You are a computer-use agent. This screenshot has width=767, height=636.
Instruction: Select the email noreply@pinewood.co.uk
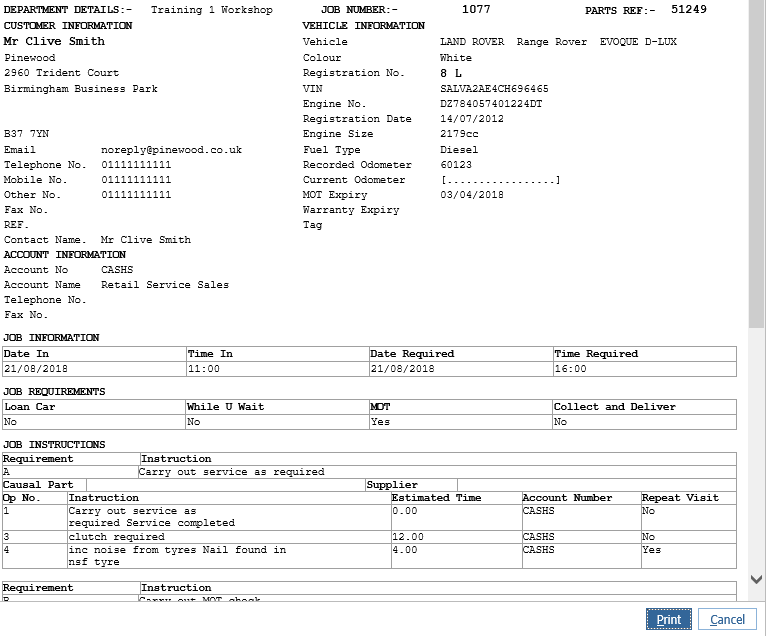[171, 150]
